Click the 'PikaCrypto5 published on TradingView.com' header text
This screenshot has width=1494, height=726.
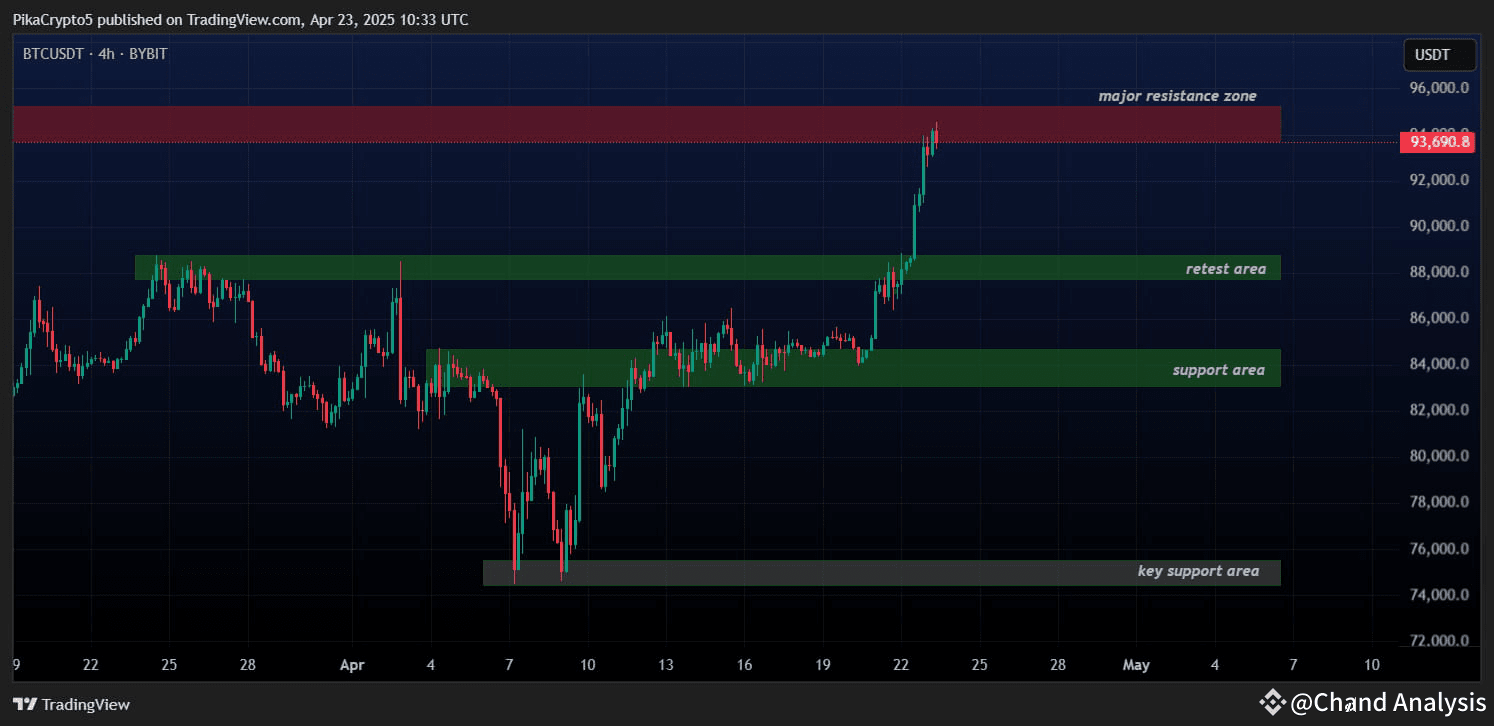click(156, 19)
